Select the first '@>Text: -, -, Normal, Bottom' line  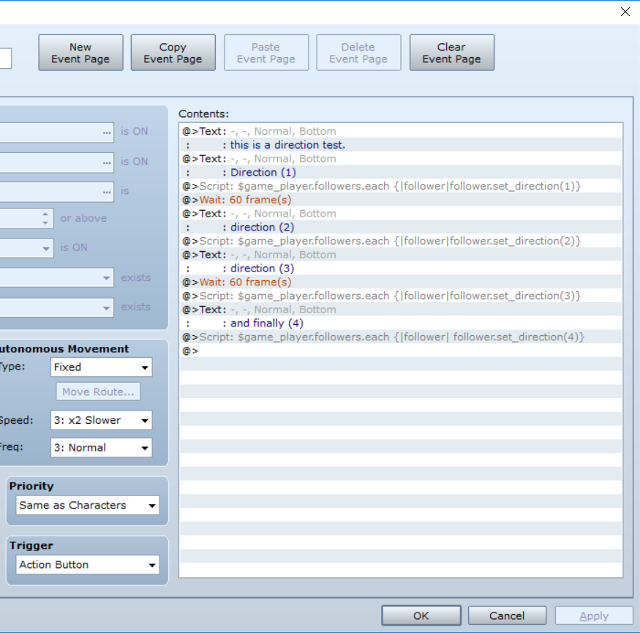[x=401, y=131]
